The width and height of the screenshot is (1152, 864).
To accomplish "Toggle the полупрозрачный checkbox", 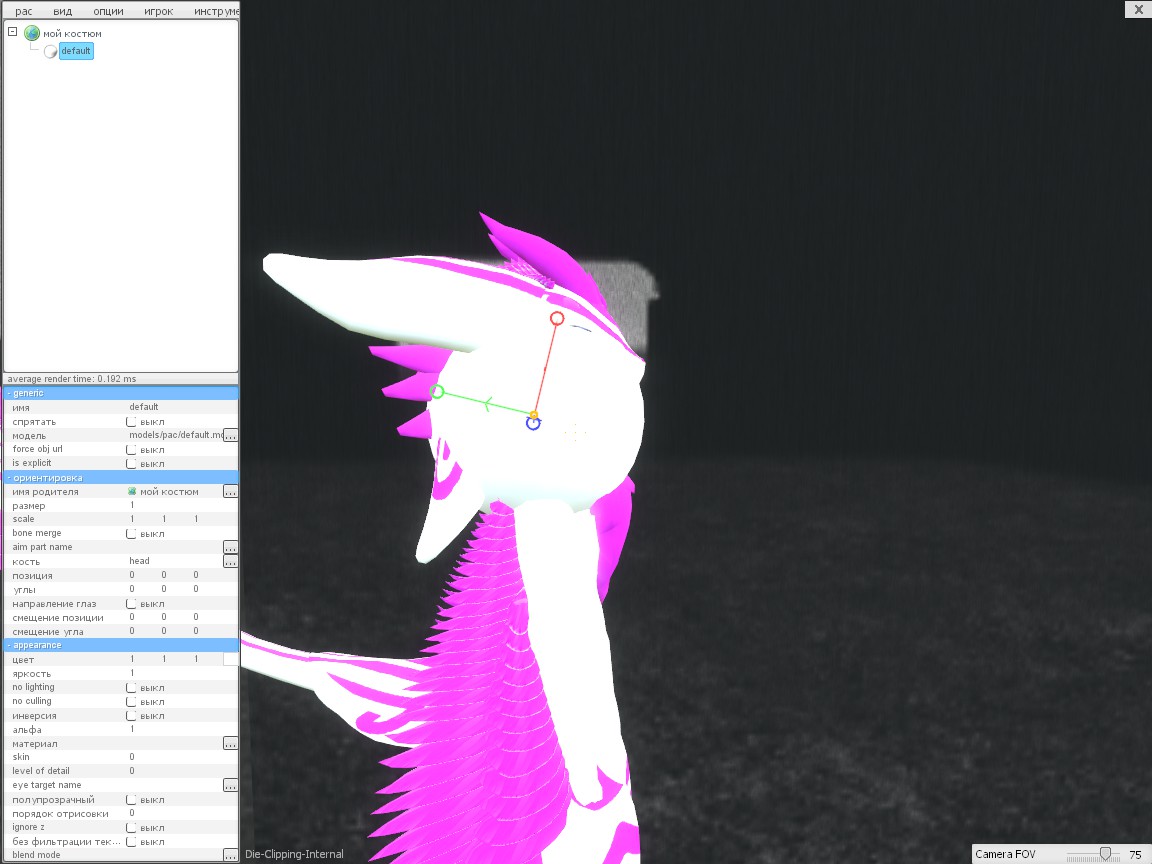I will click(132, 799).
